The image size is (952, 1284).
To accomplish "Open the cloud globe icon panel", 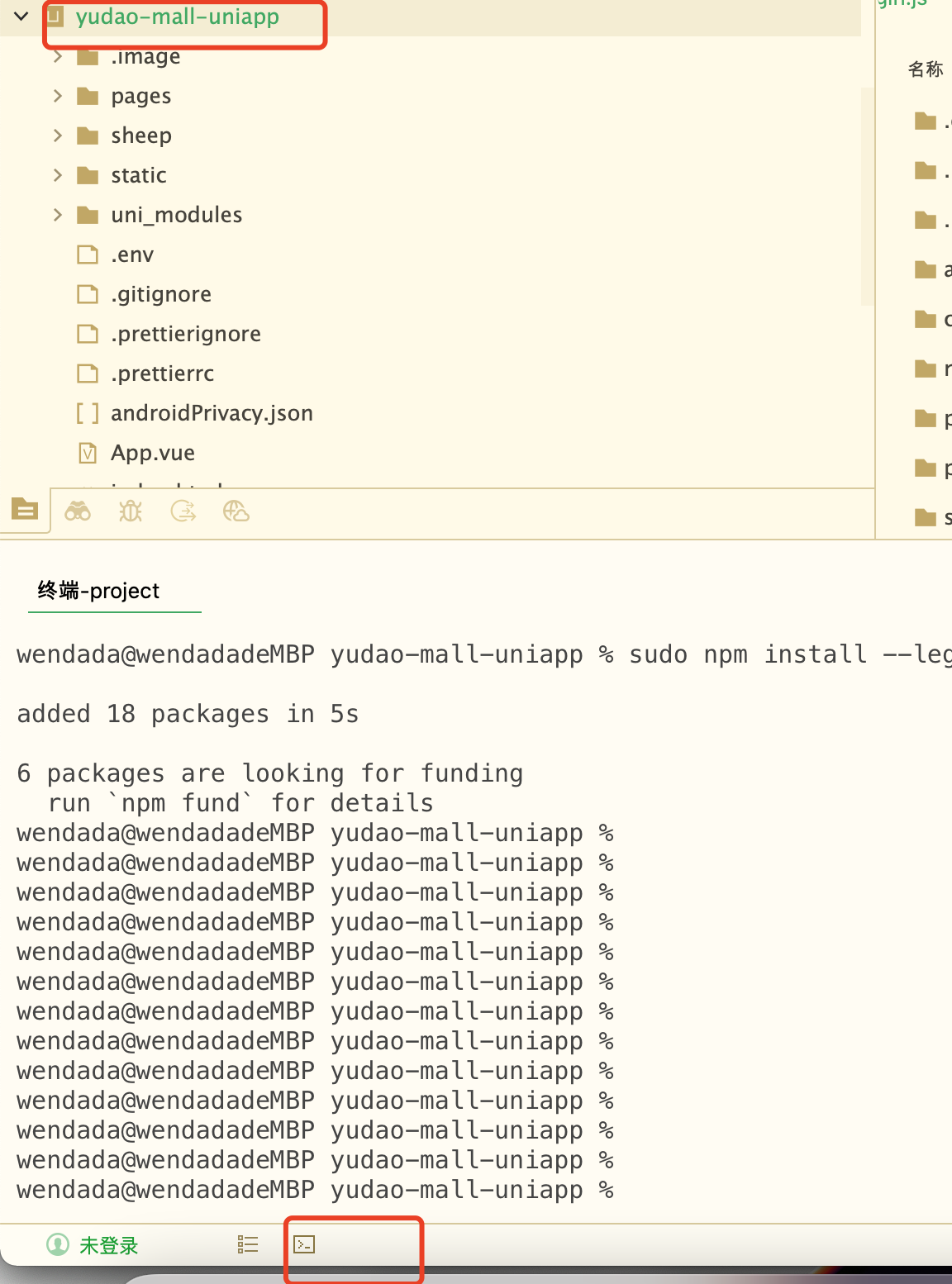I will [x=236, y=511].
